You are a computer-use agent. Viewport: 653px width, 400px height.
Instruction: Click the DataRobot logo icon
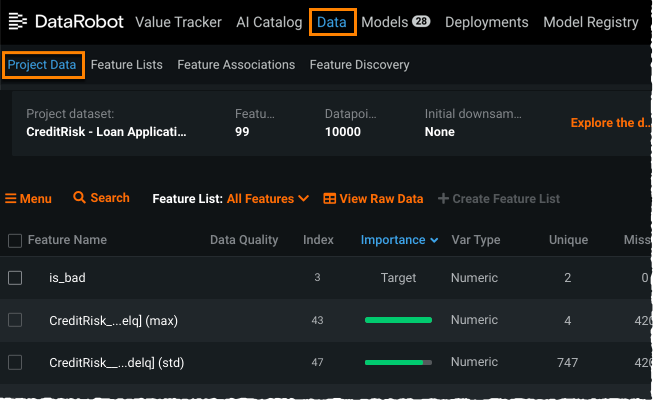(x=18, y=22)
